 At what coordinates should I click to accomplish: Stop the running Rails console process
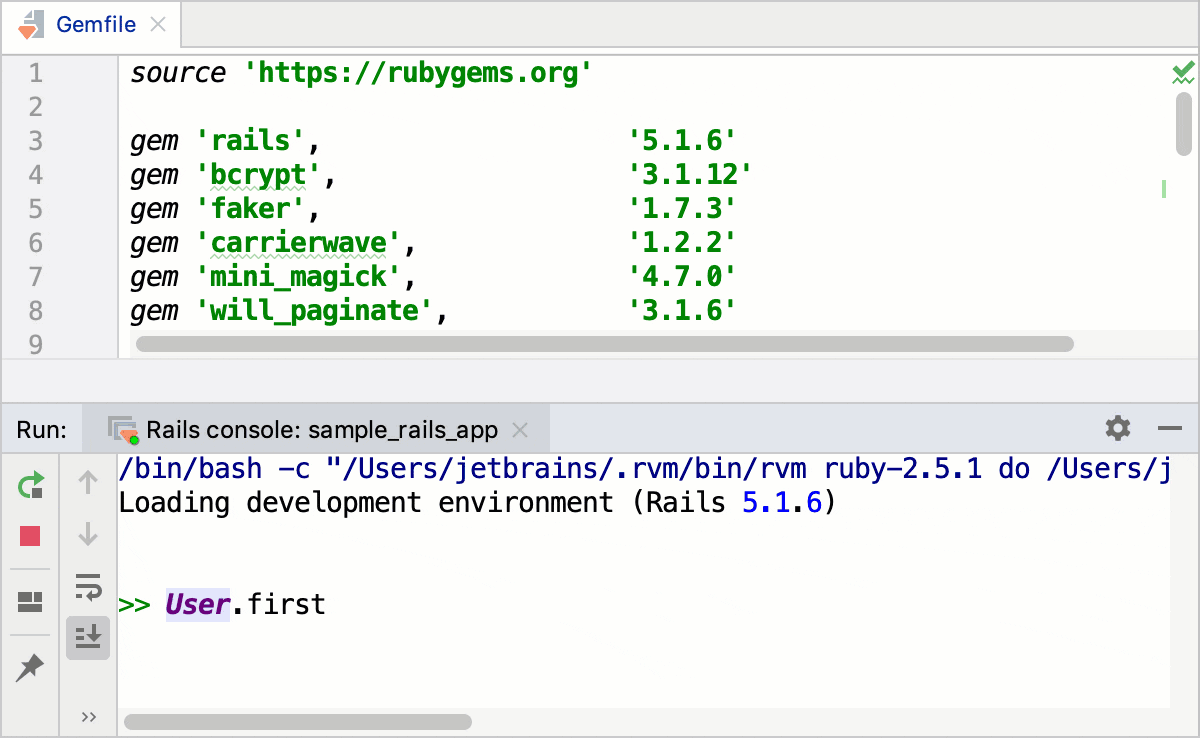click(x=29, y=536)
